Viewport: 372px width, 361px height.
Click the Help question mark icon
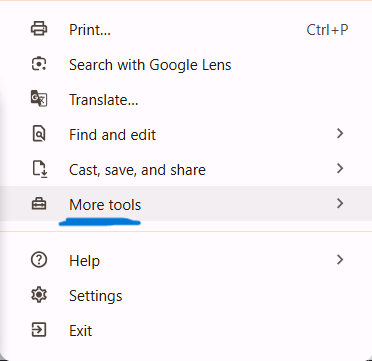click(x=39, y=260)
